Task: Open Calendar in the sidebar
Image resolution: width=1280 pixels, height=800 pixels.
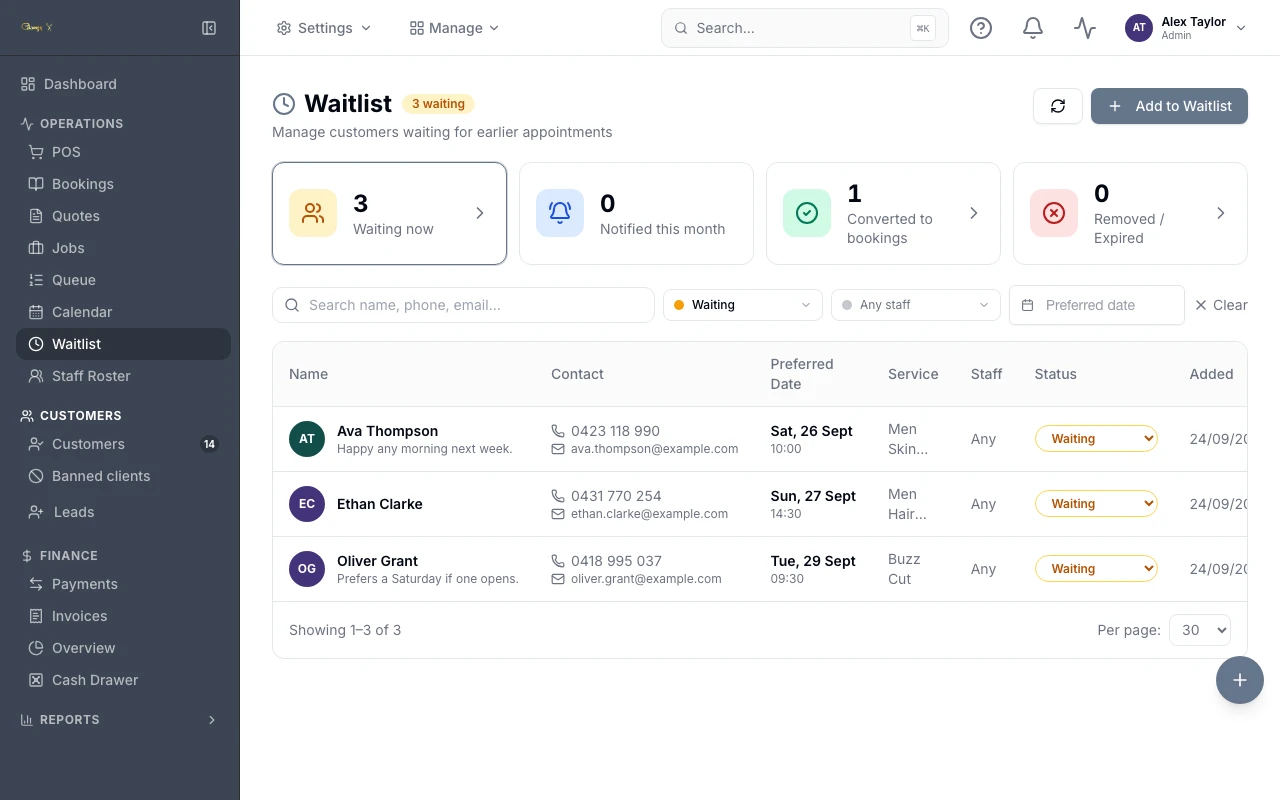Action: tap(124, 312)
